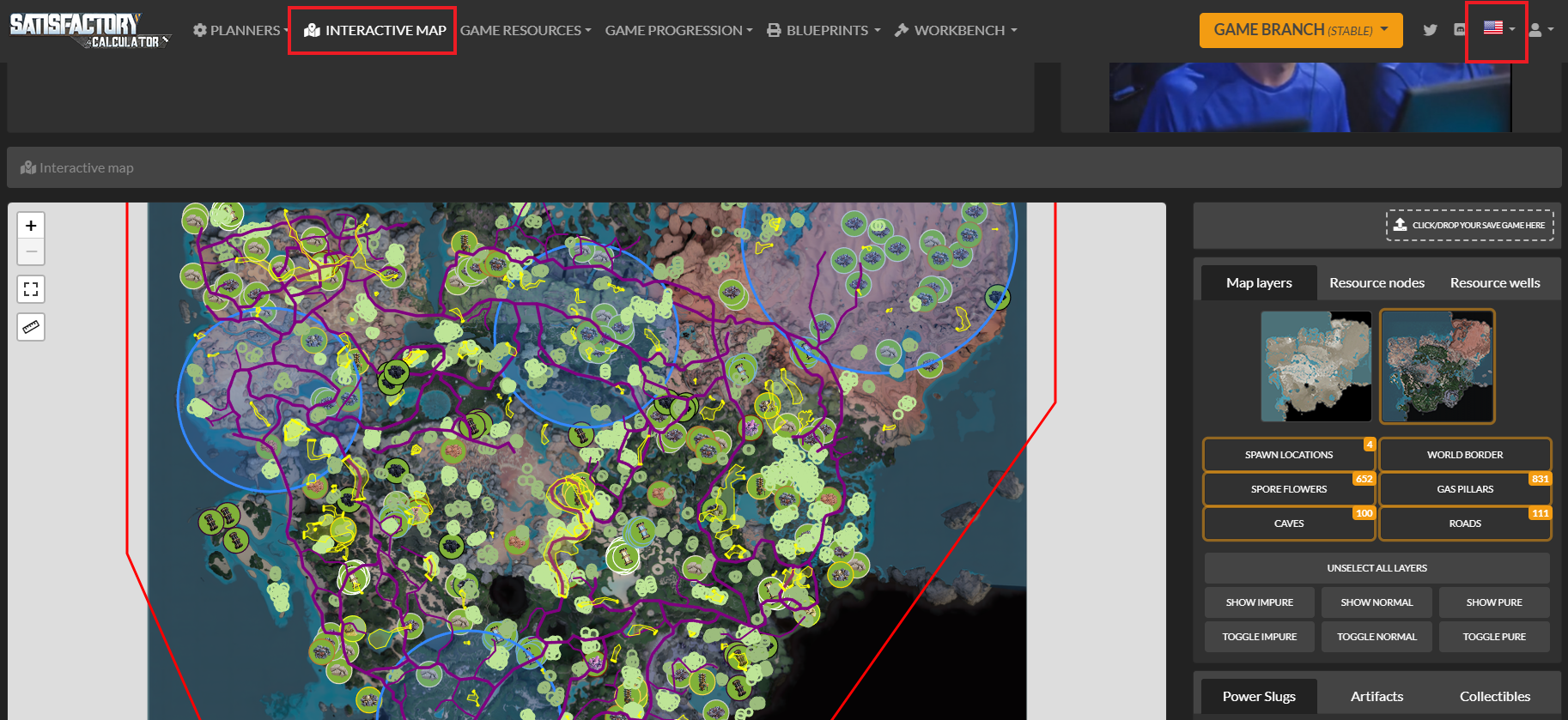The width and height of the screenshot is (1568, 720).
Task: Click Show Pure button
Action: tap(1494, 602)
